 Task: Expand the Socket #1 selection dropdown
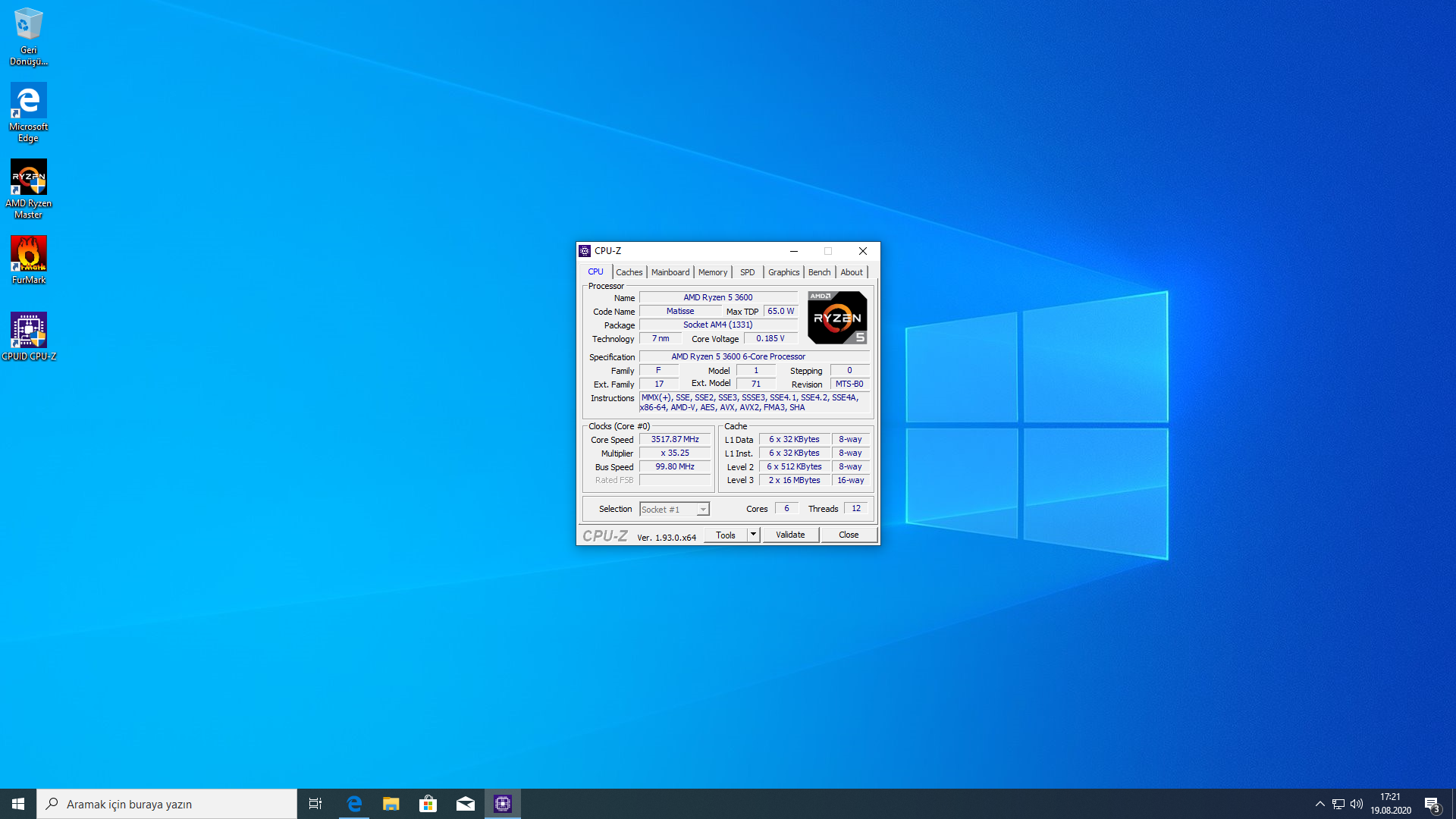[x=703, y=510]
